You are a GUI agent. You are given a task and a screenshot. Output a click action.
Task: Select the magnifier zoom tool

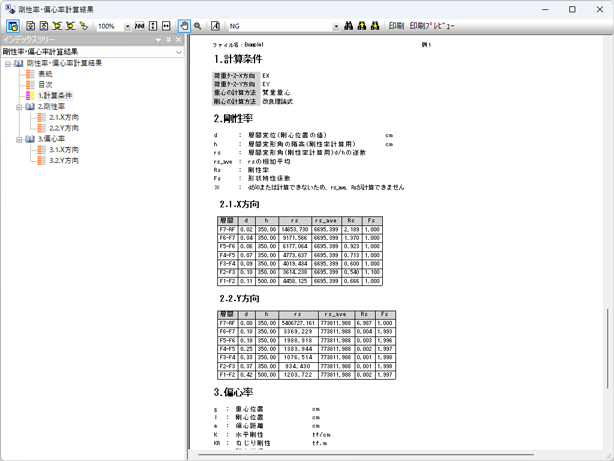coord(198,26)
